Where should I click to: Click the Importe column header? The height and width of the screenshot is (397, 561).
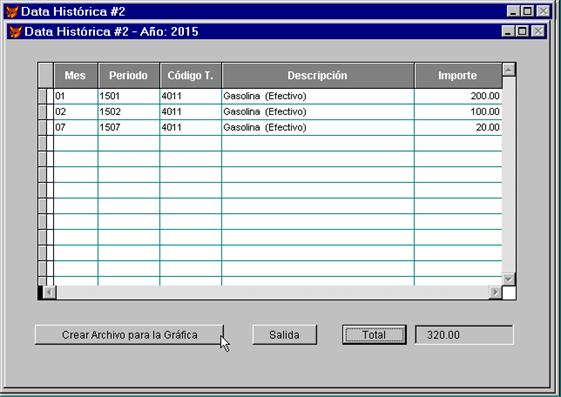(458, 75)
